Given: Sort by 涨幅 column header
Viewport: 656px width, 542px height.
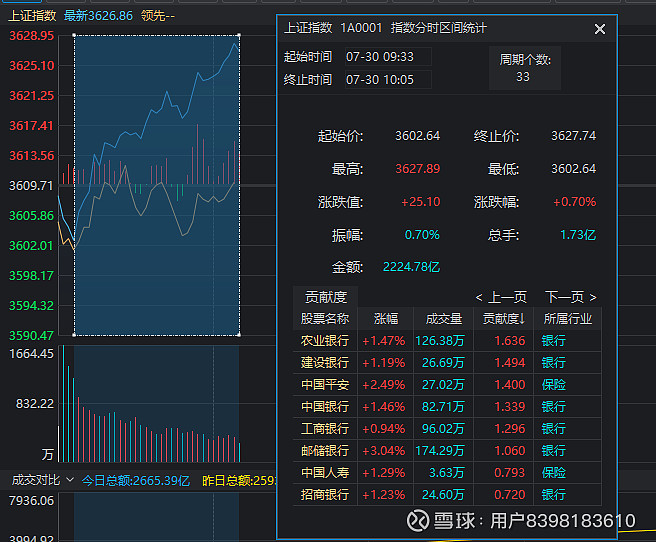Looking at the screenshot, I should click(386, 319).
